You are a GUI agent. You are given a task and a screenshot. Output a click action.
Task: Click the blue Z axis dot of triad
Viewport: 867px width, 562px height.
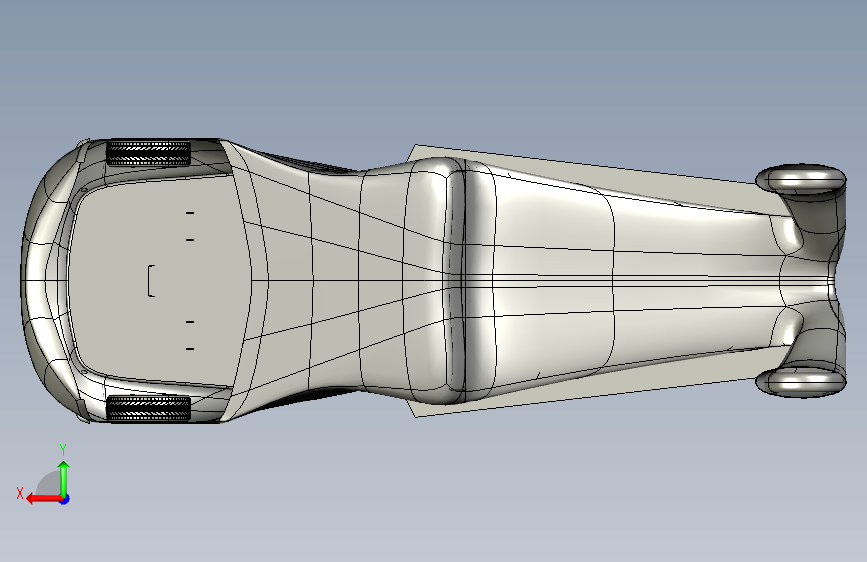pyautogui.click(x=65, y=499)
